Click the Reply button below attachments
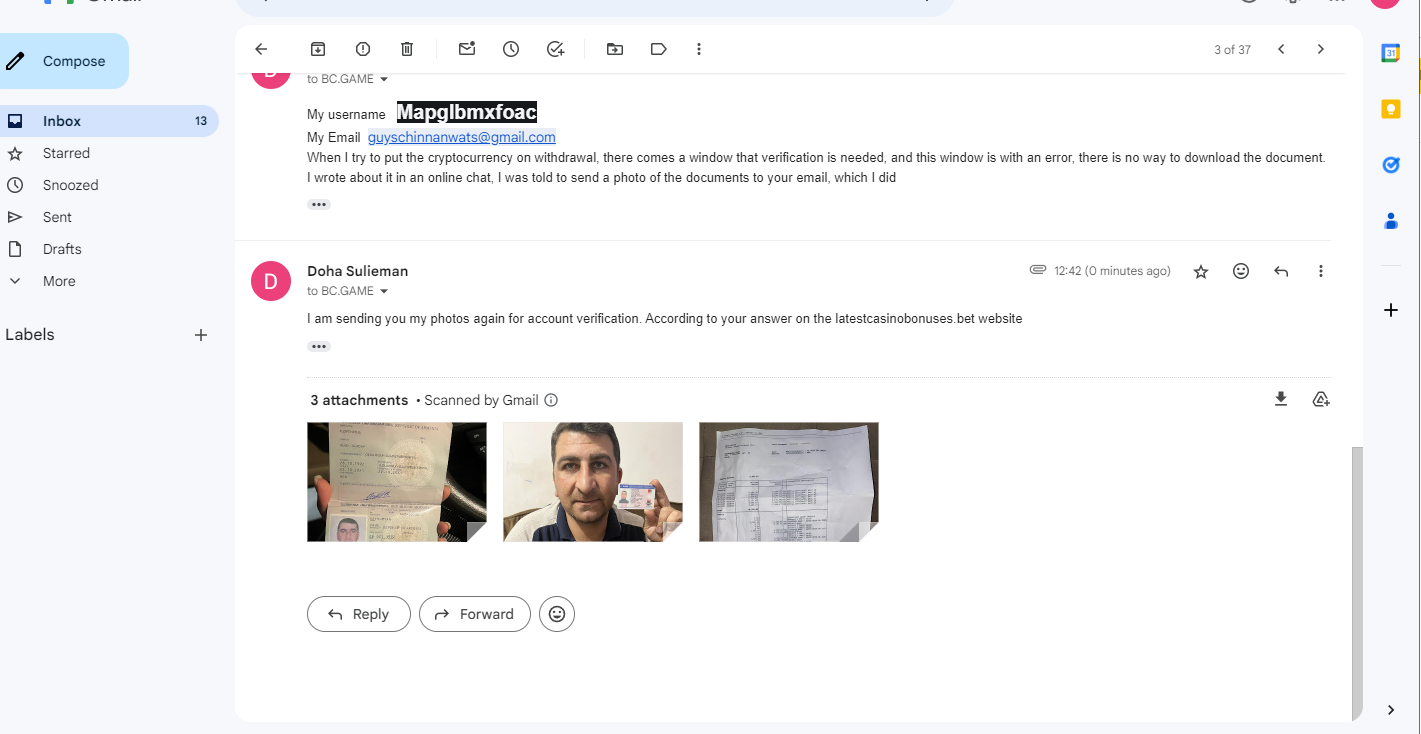This screenshot has width=1421, height=734. click(x=359, y=614)
